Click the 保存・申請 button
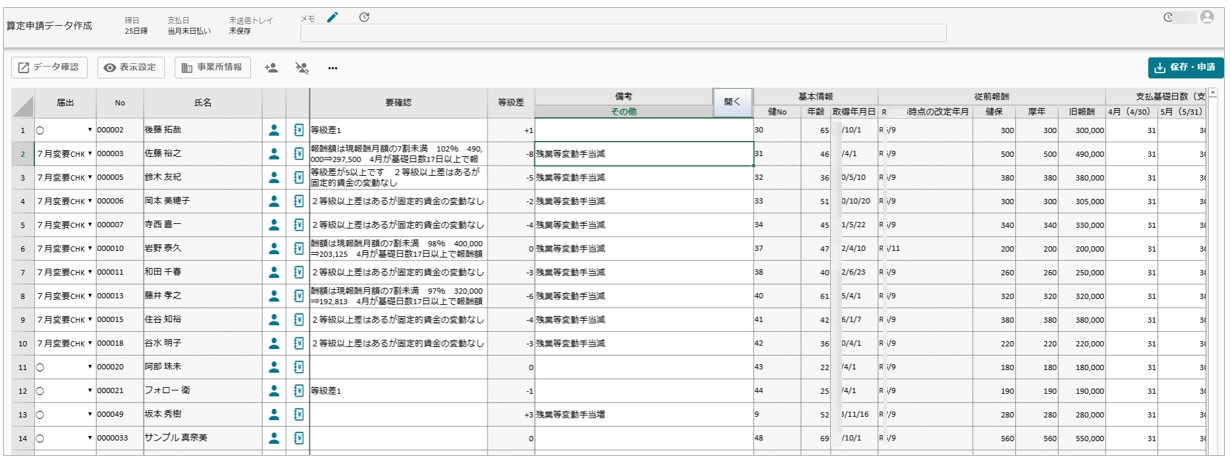This screenshot has height=460, width=1231. pos(1184,68)
